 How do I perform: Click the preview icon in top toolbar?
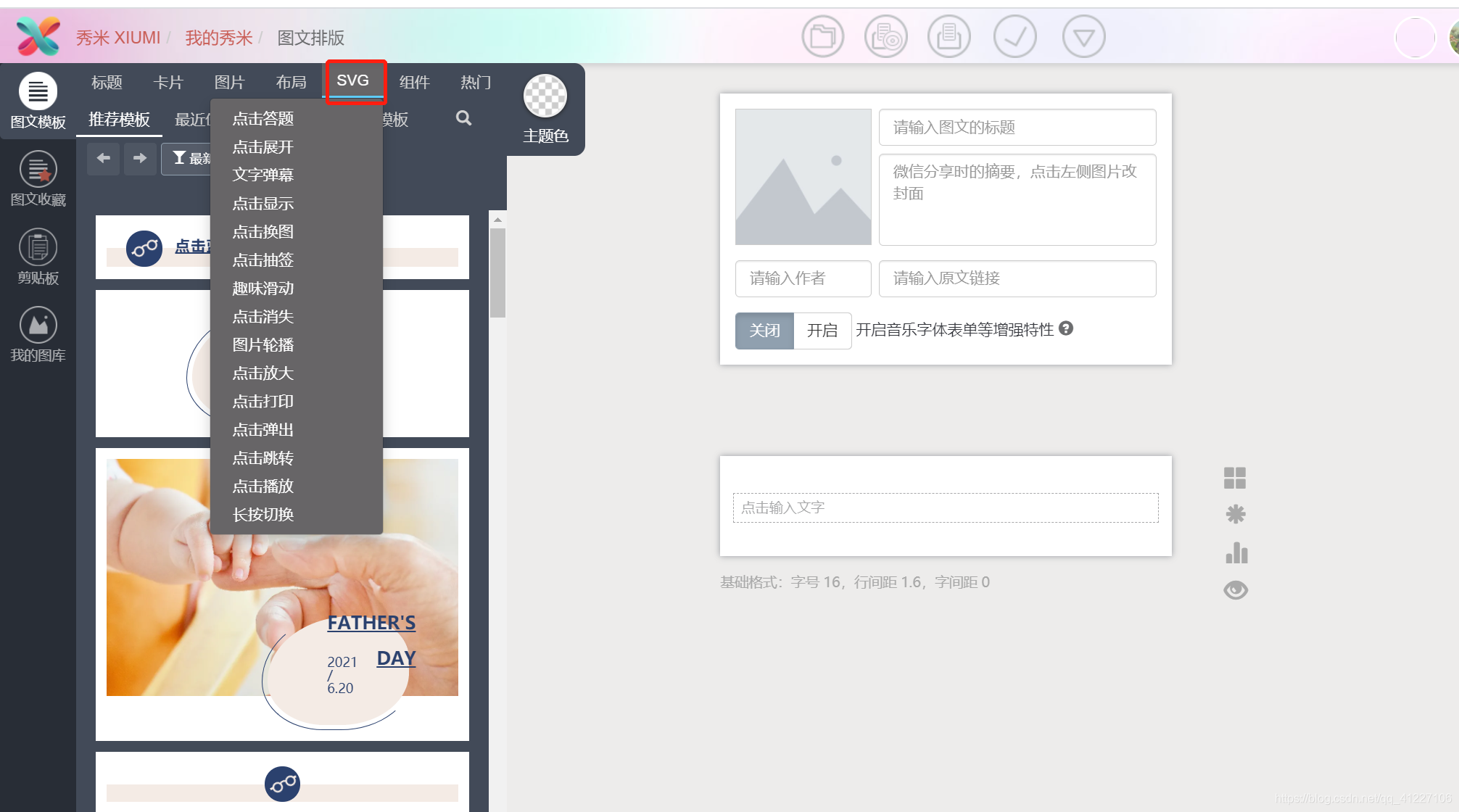pos(885,36)
